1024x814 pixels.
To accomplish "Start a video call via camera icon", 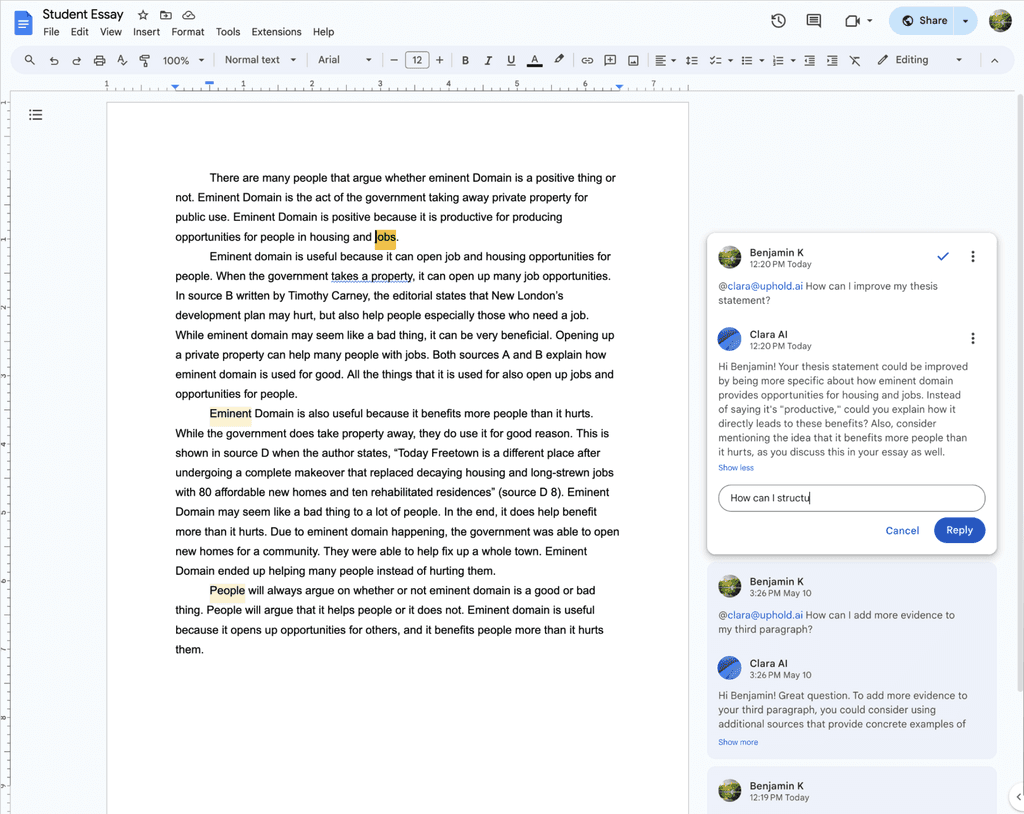I will coord(852,21).
